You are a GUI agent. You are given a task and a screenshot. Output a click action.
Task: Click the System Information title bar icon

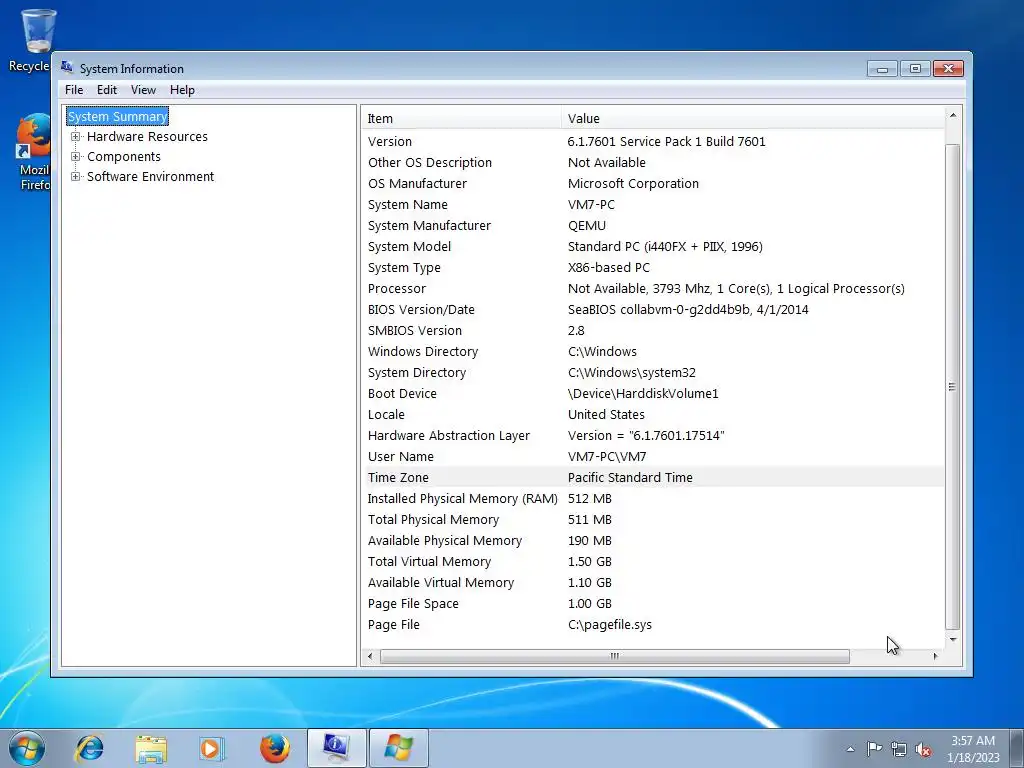point(67,68)
